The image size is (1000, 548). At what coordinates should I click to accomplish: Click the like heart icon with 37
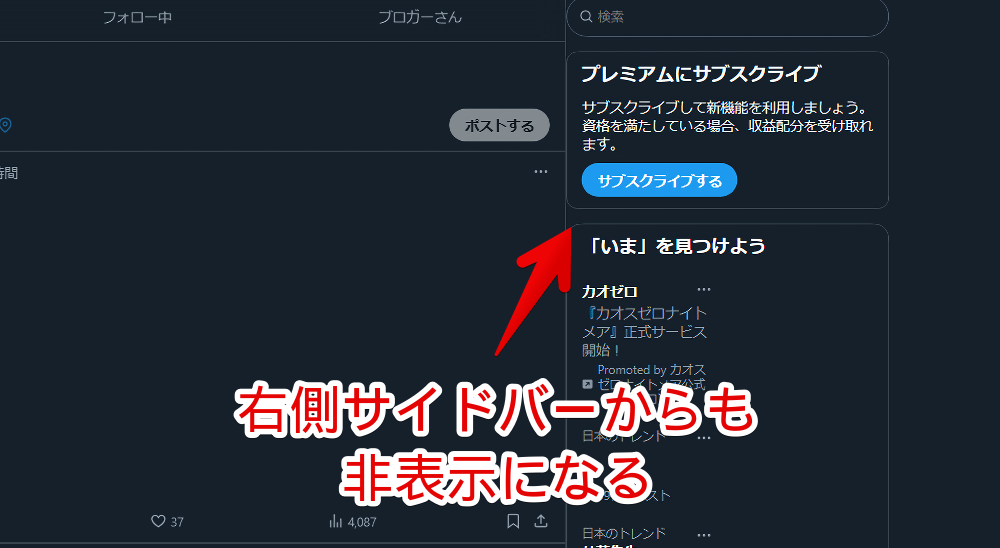(x=158, y=521)
